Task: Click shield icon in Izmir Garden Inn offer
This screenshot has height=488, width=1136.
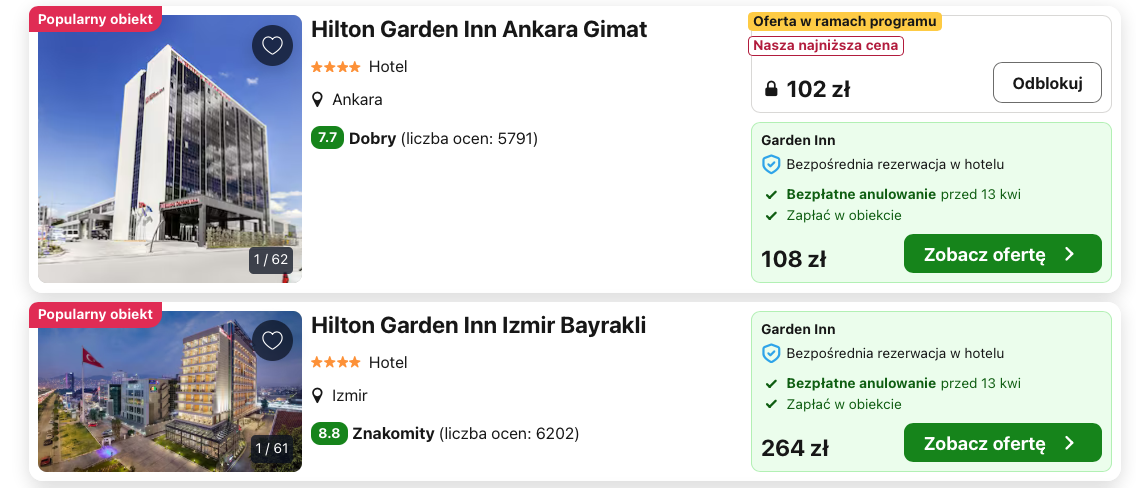Action: (x=770, y=353)
